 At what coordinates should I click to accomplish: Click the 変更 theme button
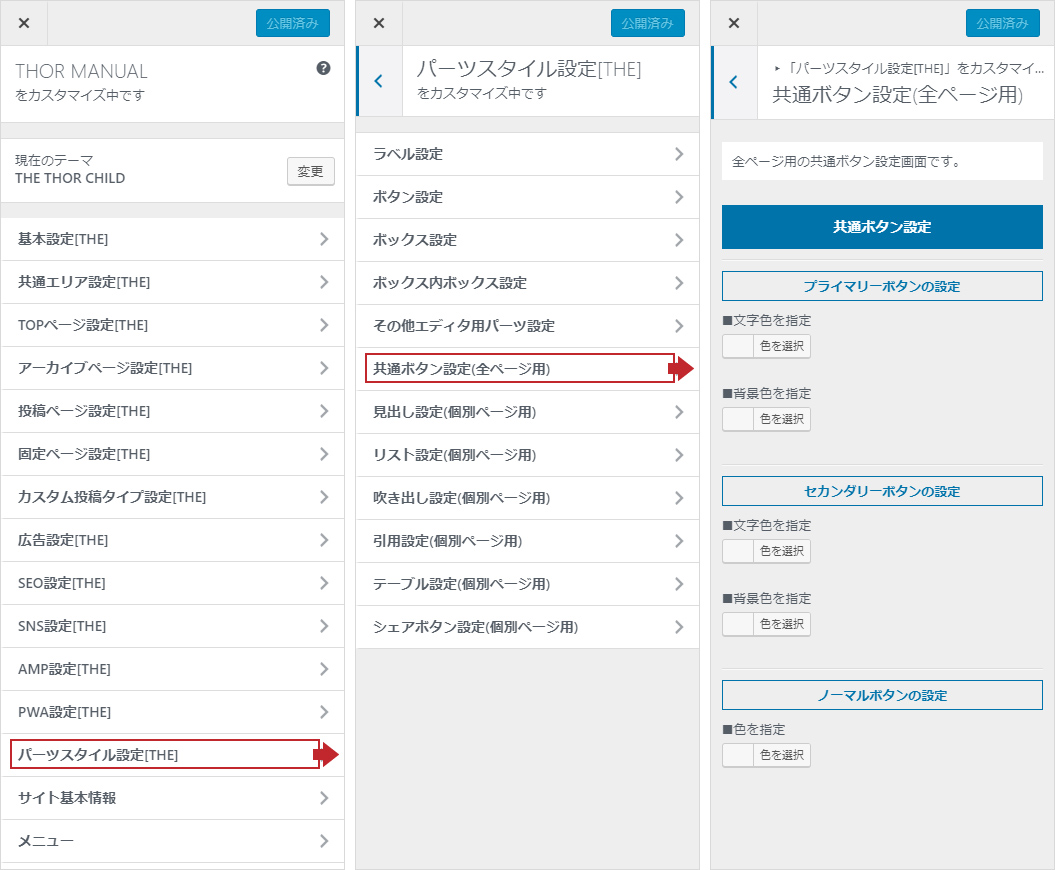pos(310,171)
